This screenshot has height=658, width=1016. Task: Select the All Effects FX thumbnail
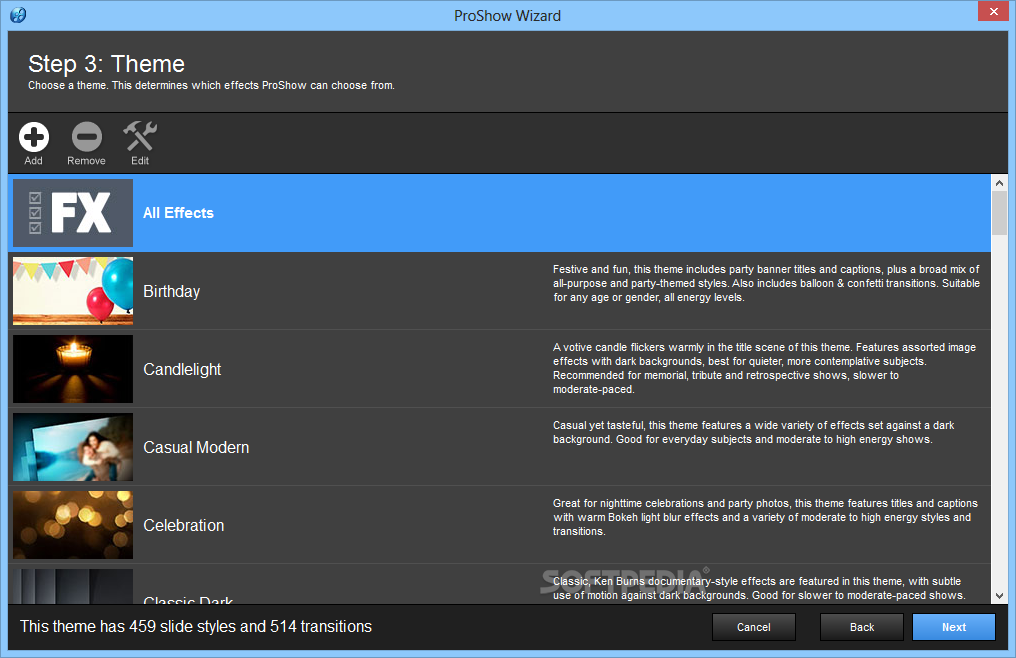click(x=73, y=213)
